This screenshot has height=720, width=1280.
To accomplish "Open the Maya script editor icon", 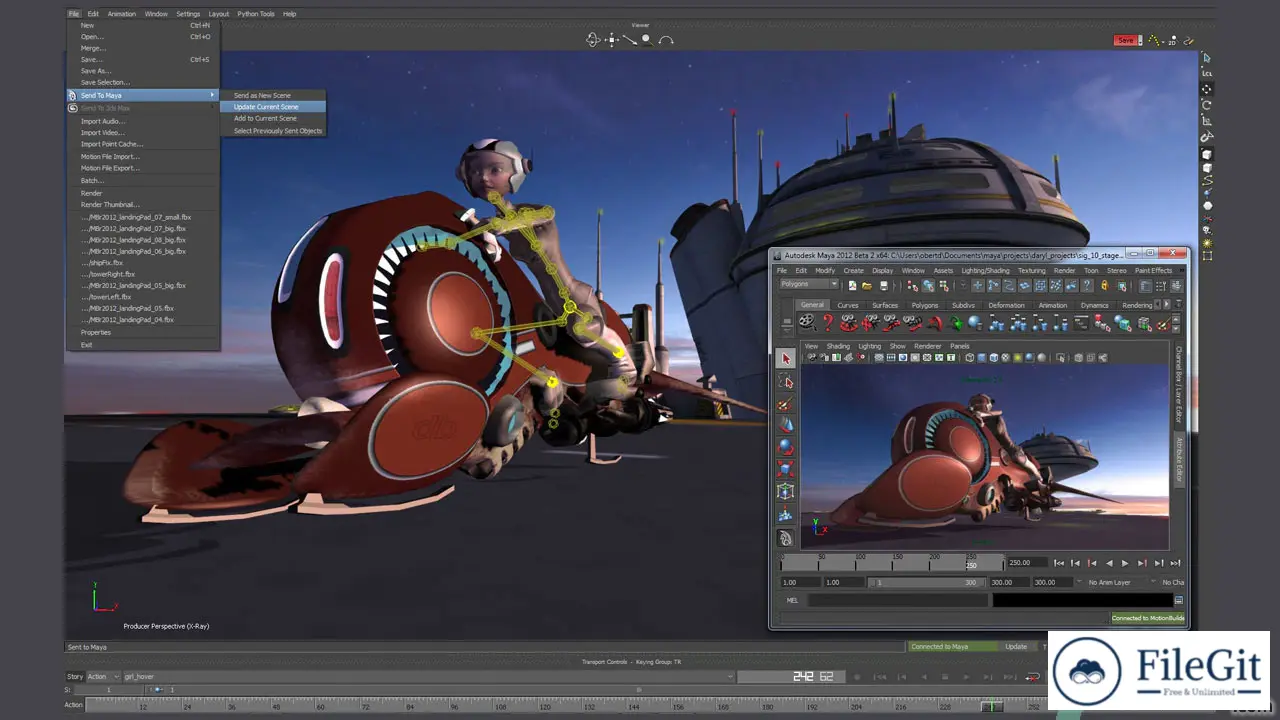I will [1178, 600].
